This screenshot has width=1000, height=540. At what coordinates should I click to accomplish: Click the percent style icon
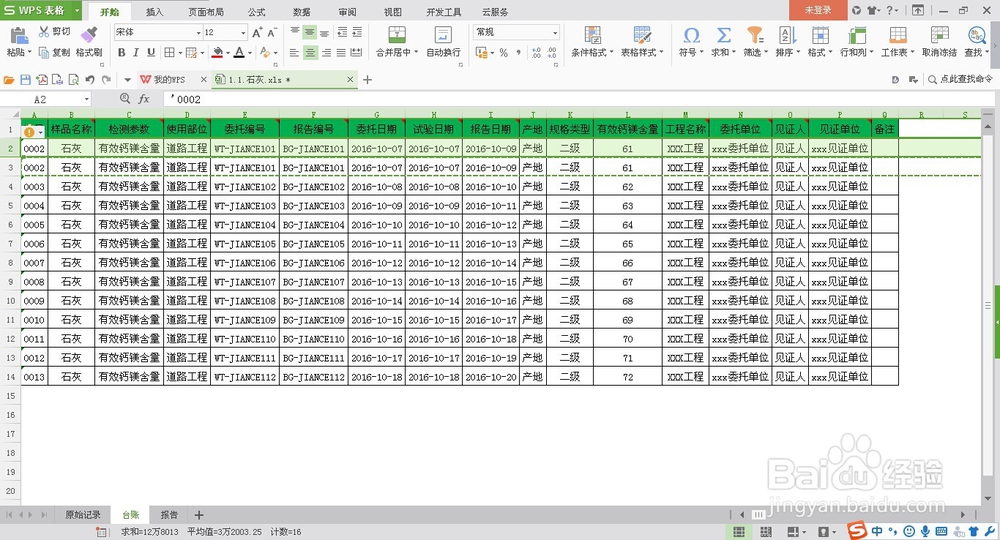pos(503,53)
